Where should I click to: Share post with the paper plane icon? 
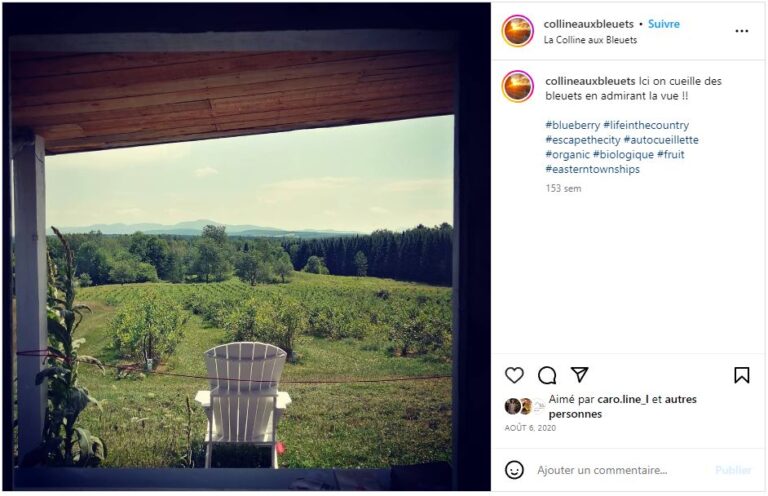579,375
